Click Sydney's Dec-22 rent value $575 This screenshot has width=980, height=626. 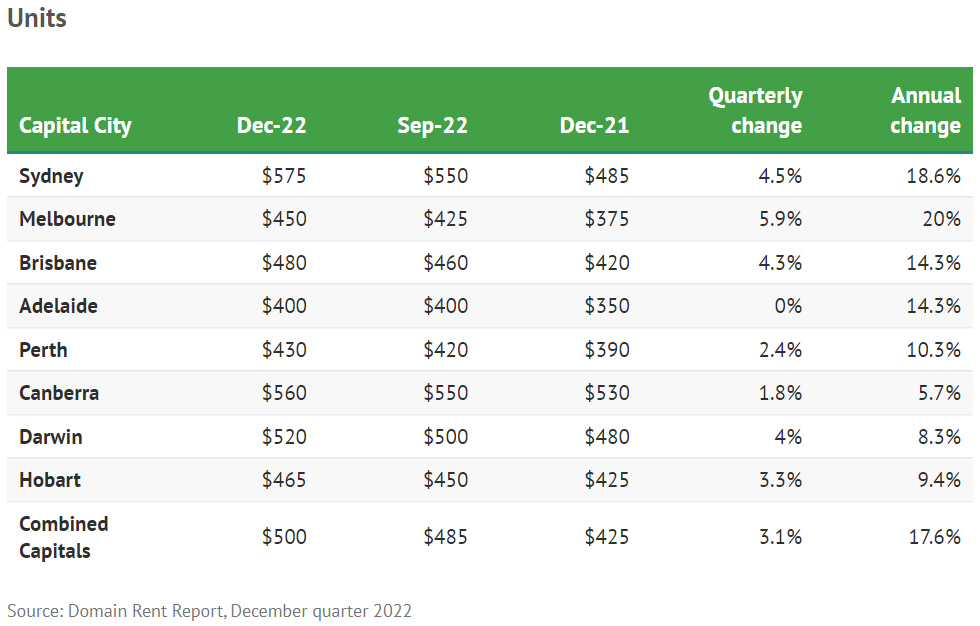(284, 176)
